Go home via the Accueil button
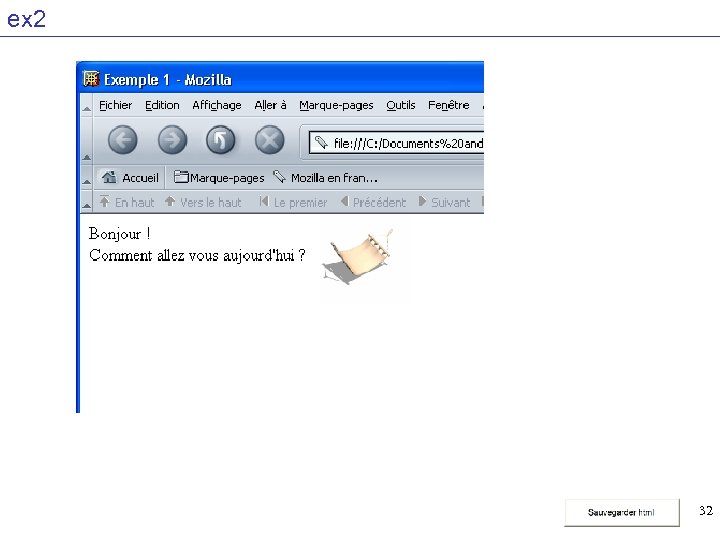Image resolution: width=720 pixels, height=540 pixels. click(130, 177)
